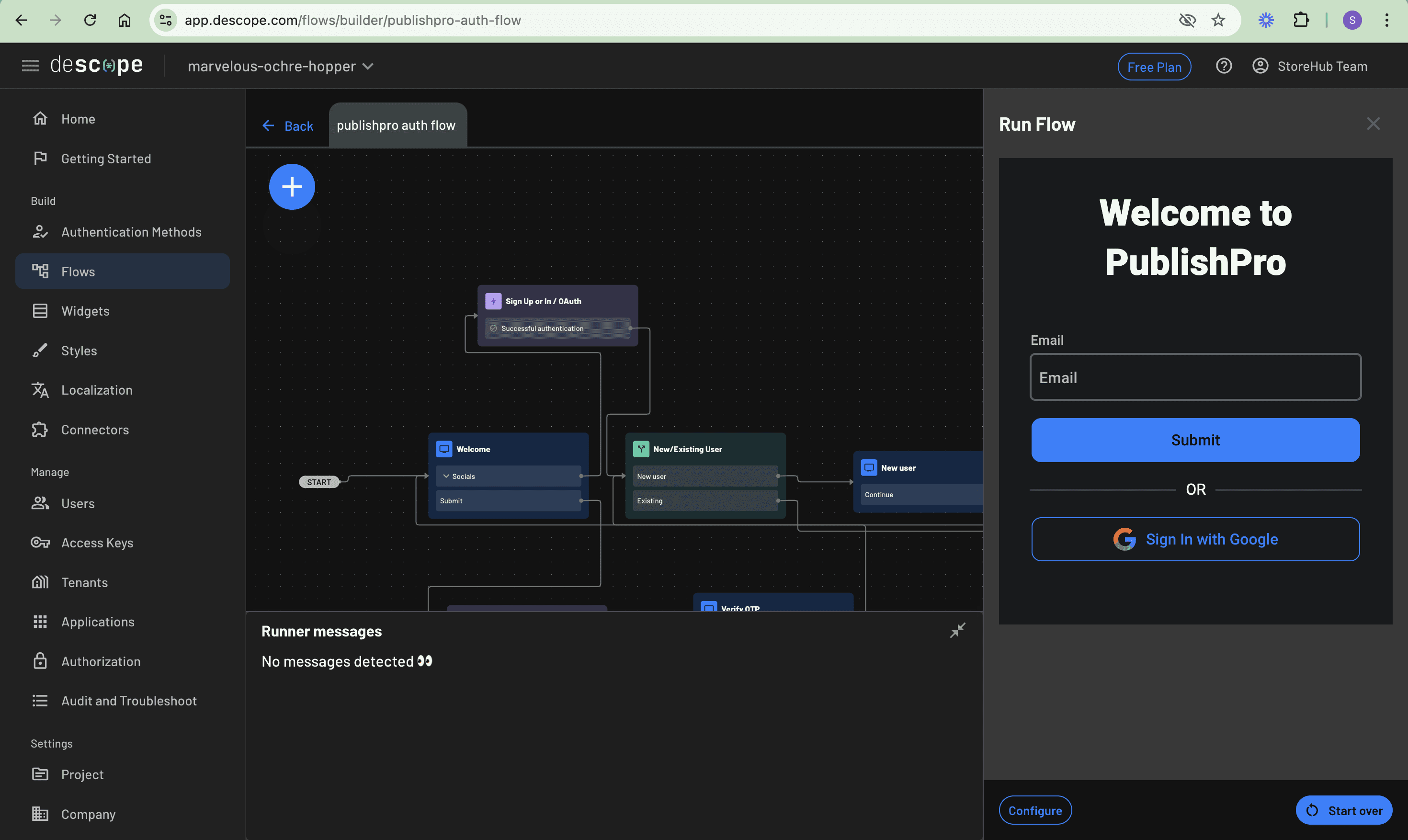Close the Run Flow panel
Image resolution: width=1408 pixels, height=840 pixels.
[x=1373, y=124]
